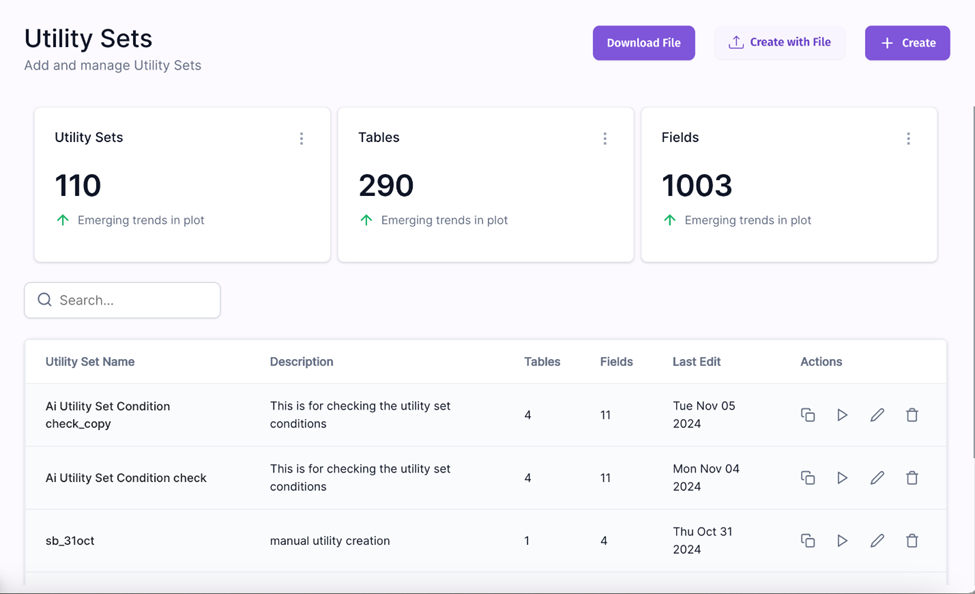Image resolution: width=975 pixels, height=594 pixels.
Task: Click the 'Utility Sets' page heading
Action: click(x=88, y=39)
